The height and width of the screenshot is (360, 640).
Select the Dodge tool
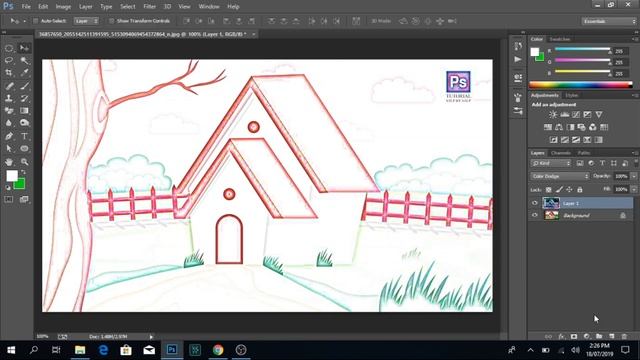pyautogui.click(x=24, y=123)
